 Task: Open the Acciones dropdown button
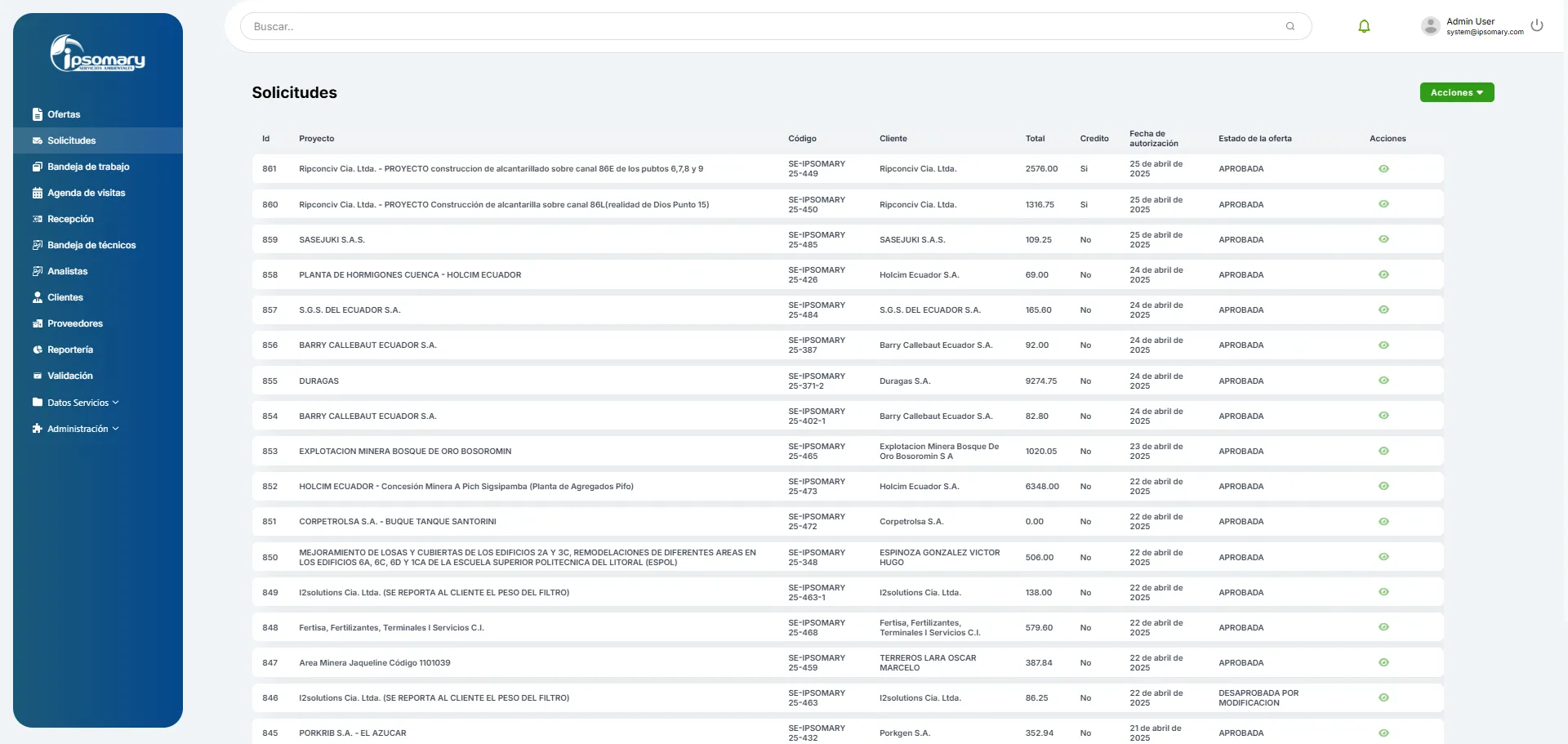[1456, 92]
